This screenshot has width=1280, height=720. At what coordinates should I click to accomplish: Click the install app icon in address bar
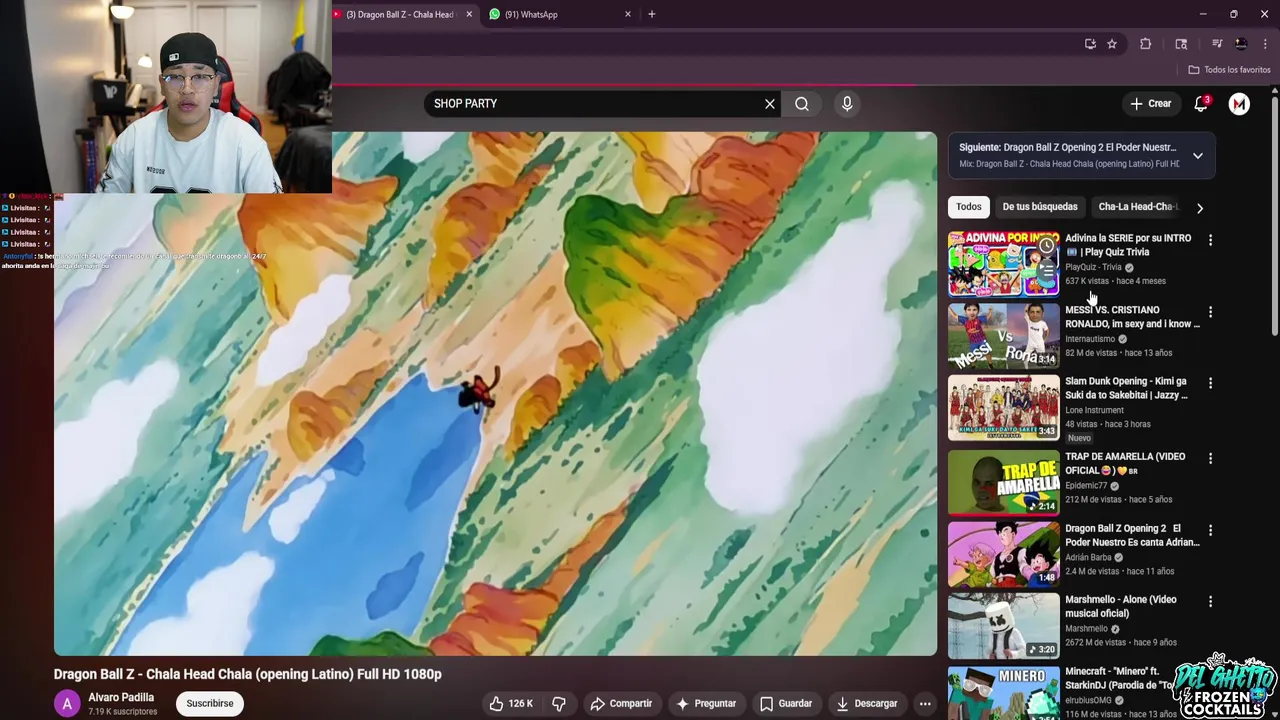(1090, 44)
